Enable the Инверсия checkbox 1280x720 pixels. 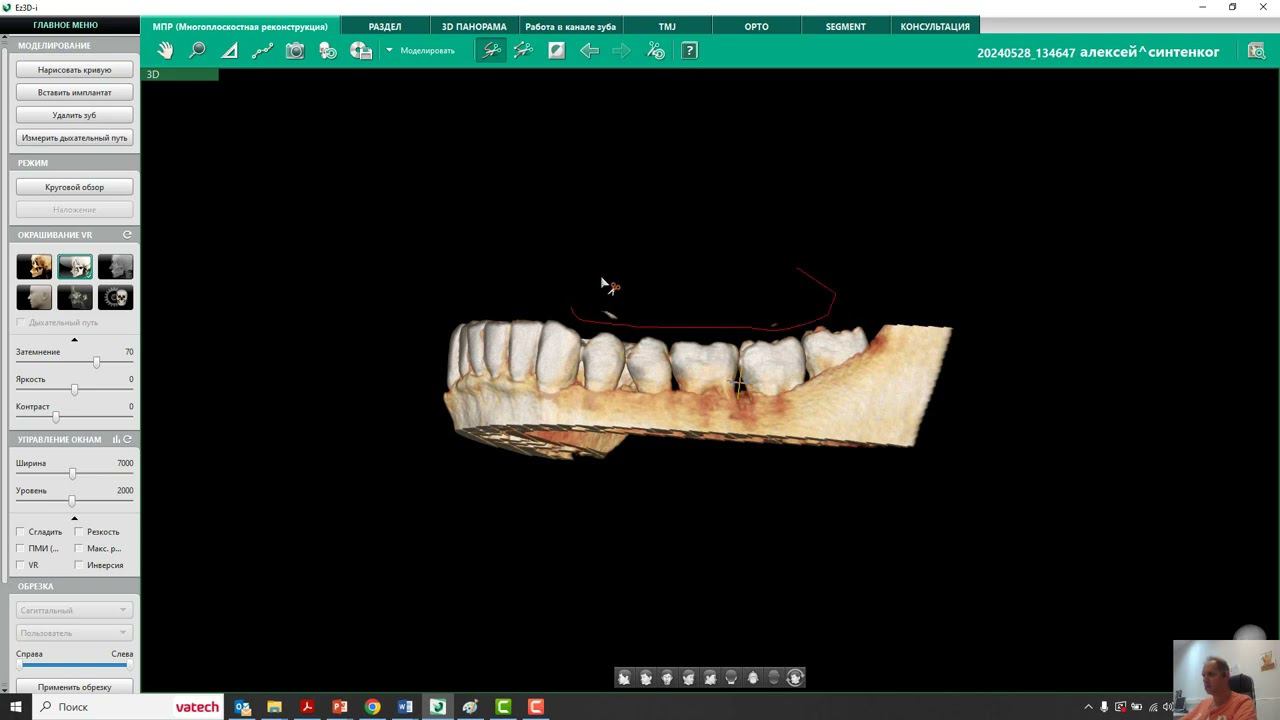tap(79, 565)
